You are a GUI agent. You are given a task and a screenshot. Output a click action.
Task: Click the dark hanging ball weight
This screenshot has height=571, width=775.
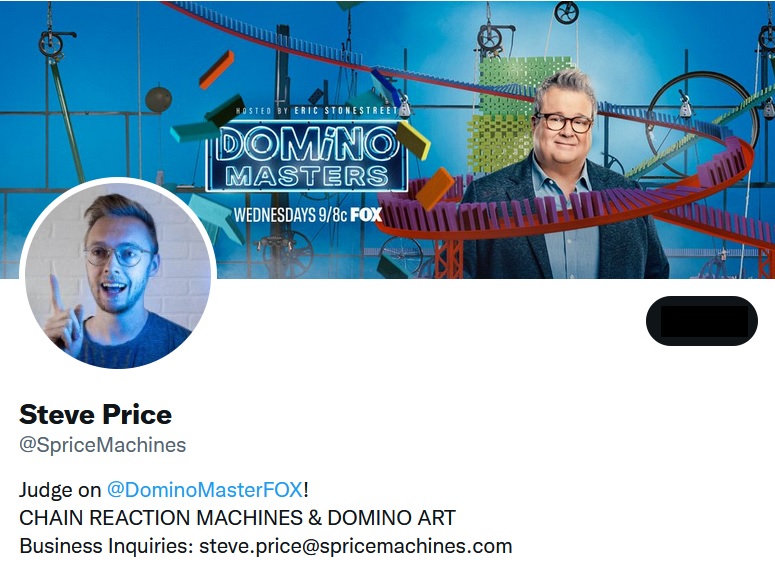[158, 99]
